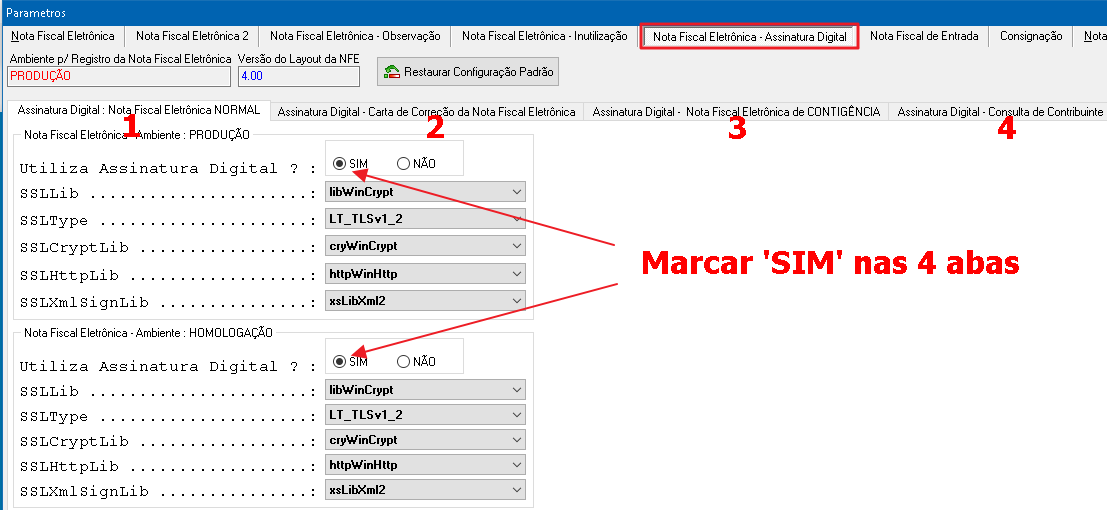The height and width of the screenshot is (510, 1107).
Task: Open Consignação tab
Action: [x=1031, y=36]
